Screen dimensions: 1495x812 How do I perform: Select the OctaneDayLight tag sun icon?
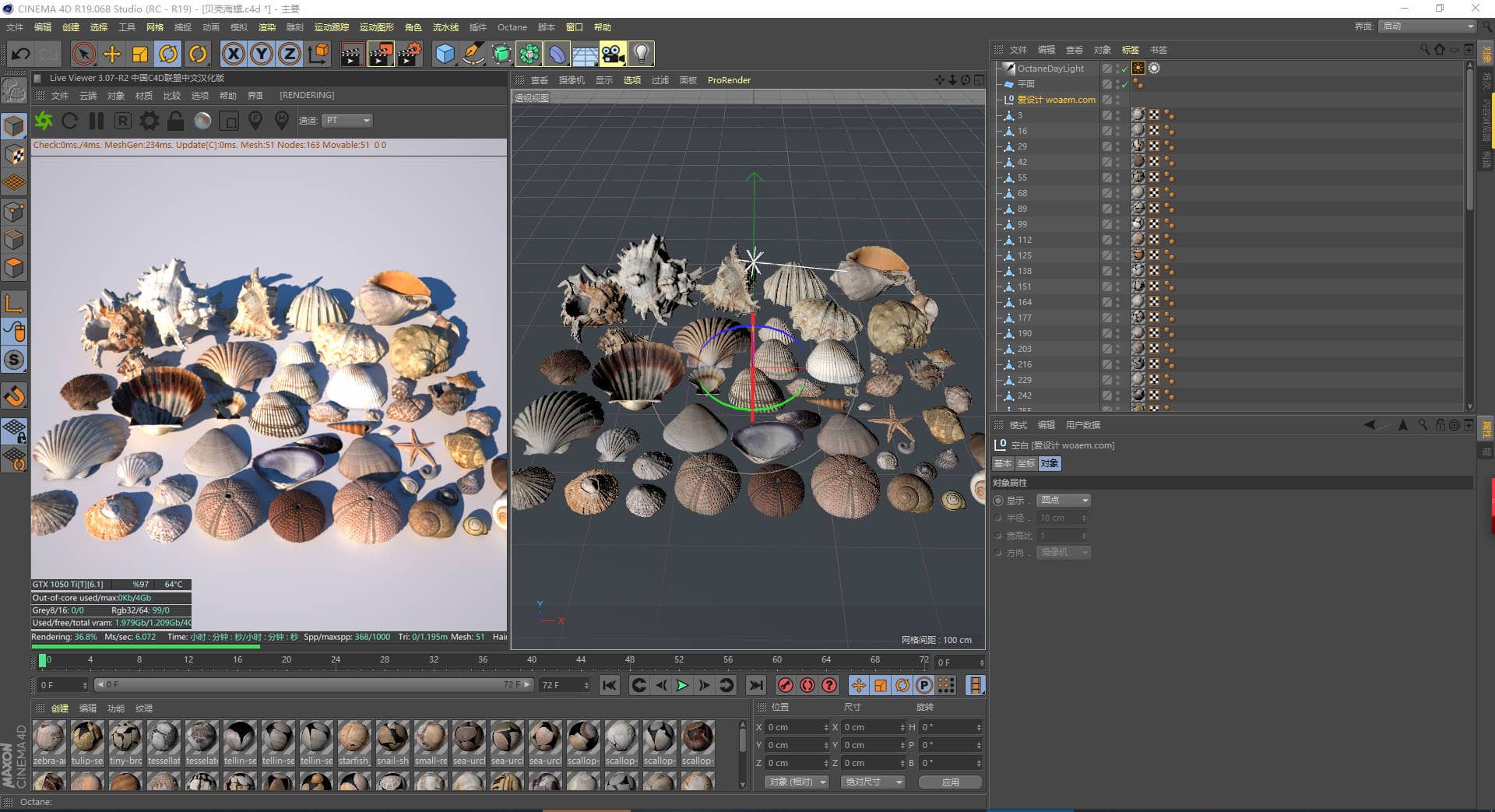coord(1138,69)
